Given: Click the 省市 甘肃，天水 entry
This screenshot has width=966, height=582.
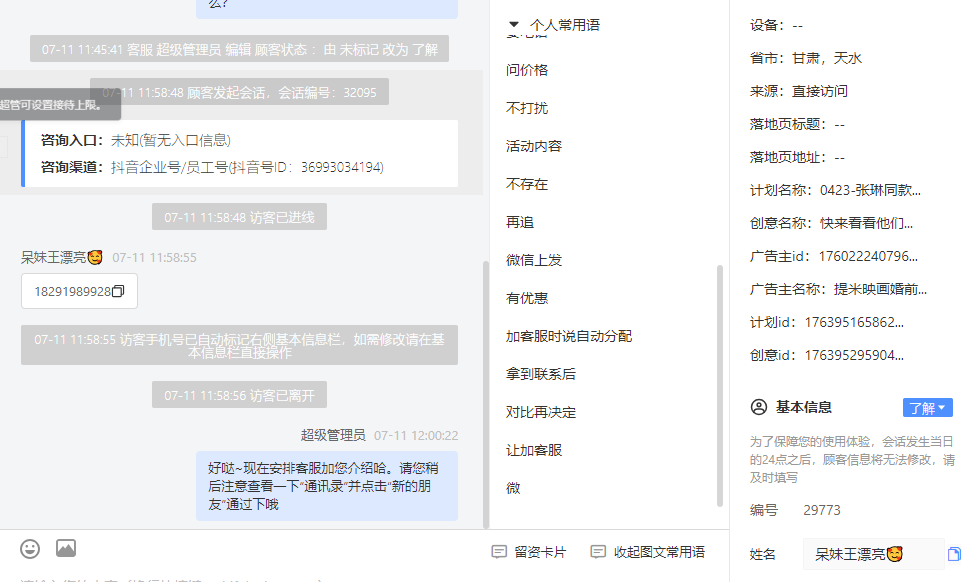Looking at the screenshot, I should tap(806, 59).
